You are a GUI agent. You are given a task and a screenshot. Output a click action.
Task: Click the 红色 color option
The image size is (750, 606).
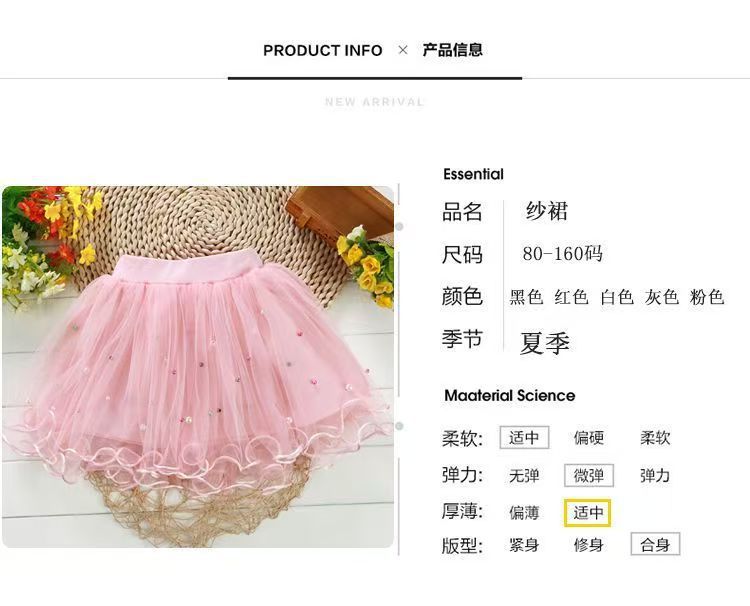pos(571,297)
